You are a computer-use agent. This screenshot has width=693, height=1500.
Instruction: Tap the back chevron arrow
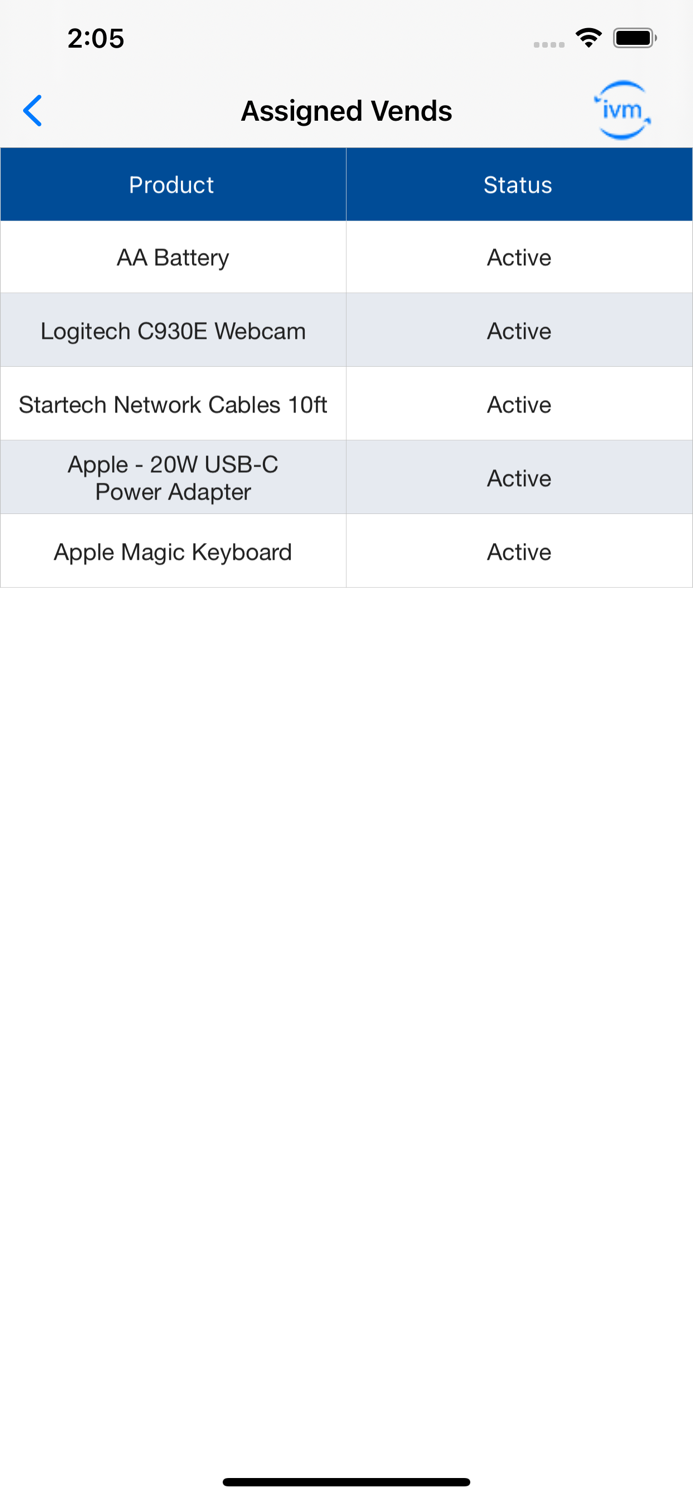coord(33,111)
